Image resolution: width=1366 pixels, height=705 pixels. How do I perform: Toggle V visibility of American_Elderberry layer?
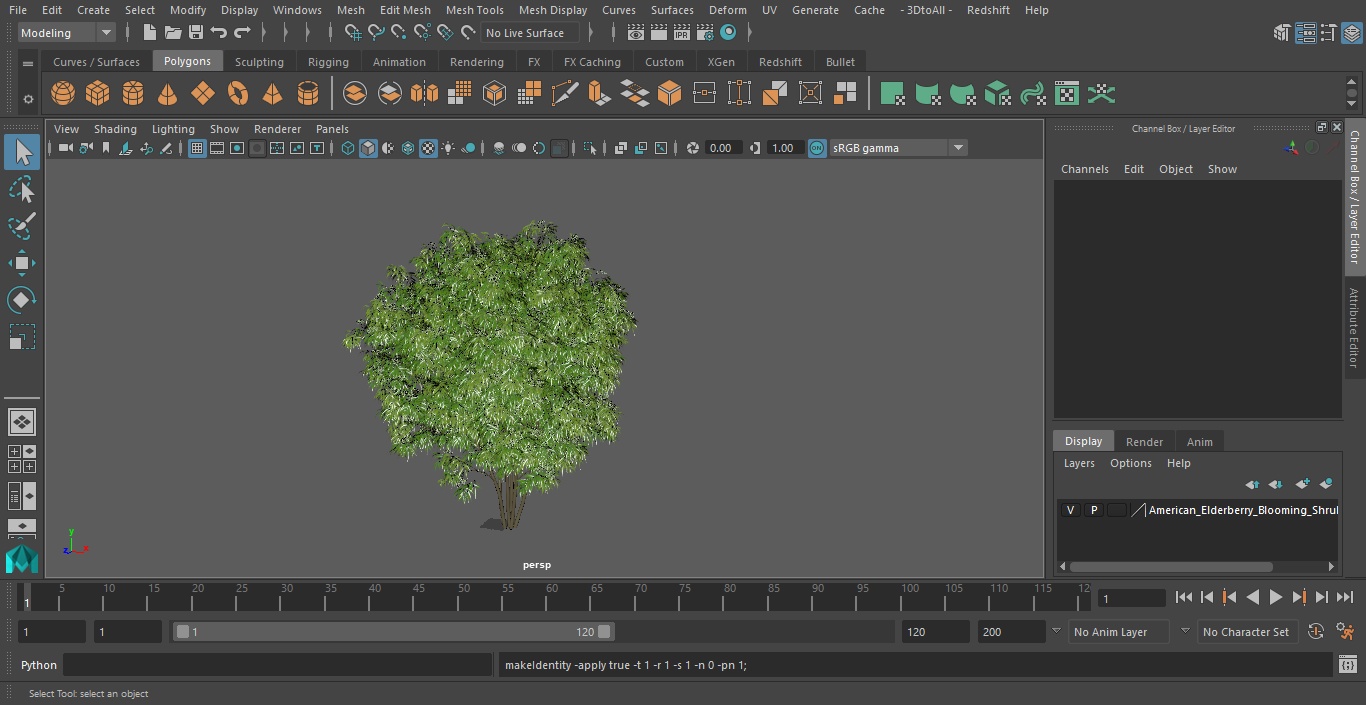click(1070, 510)
